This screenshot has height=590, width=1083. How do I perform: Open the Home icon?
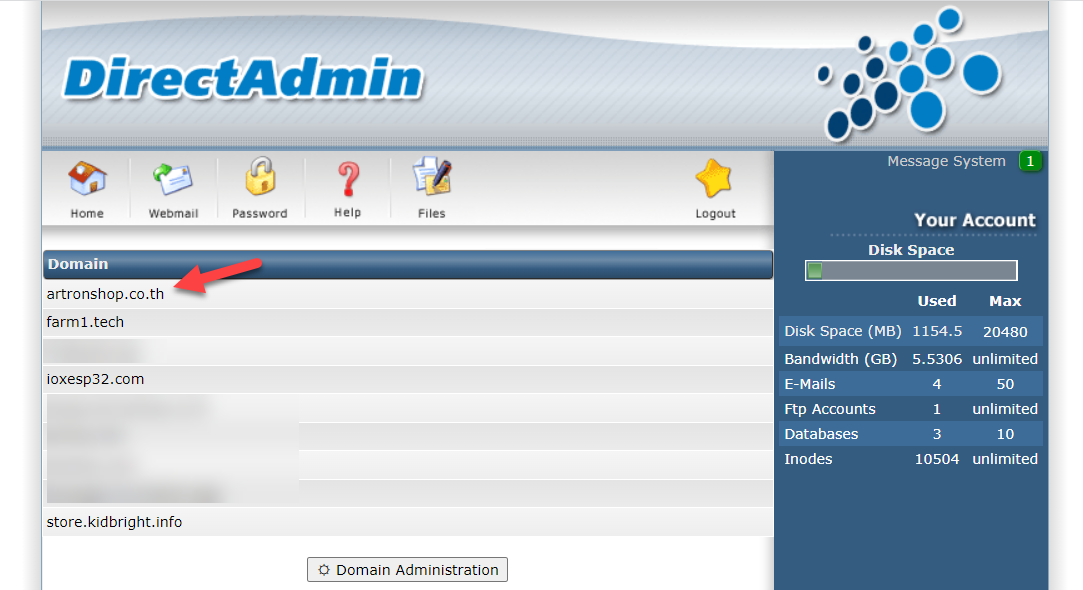(87, 179)
